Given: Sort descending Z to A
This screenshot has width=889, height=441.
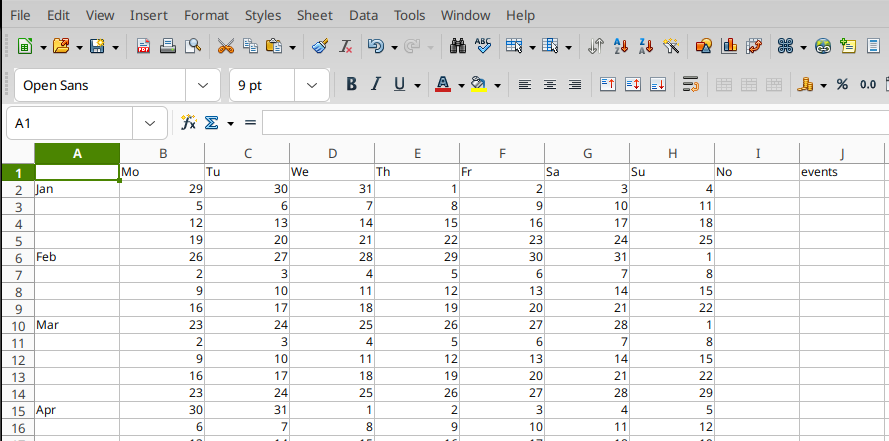Looking at the screenshot, I should tap(646, 46).
